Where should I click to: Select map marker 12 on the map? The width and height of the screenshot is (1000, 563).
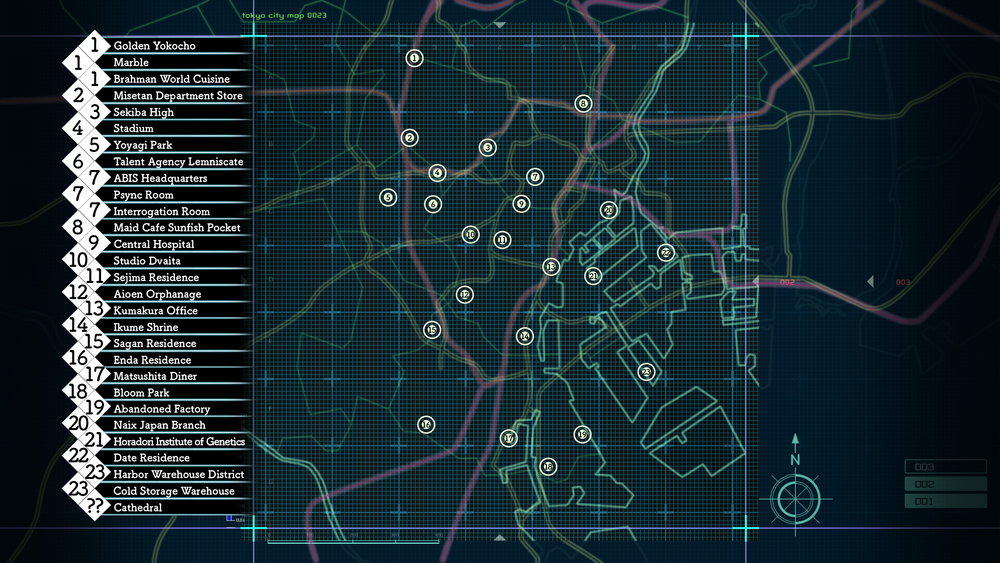click(x=464, y=295)
